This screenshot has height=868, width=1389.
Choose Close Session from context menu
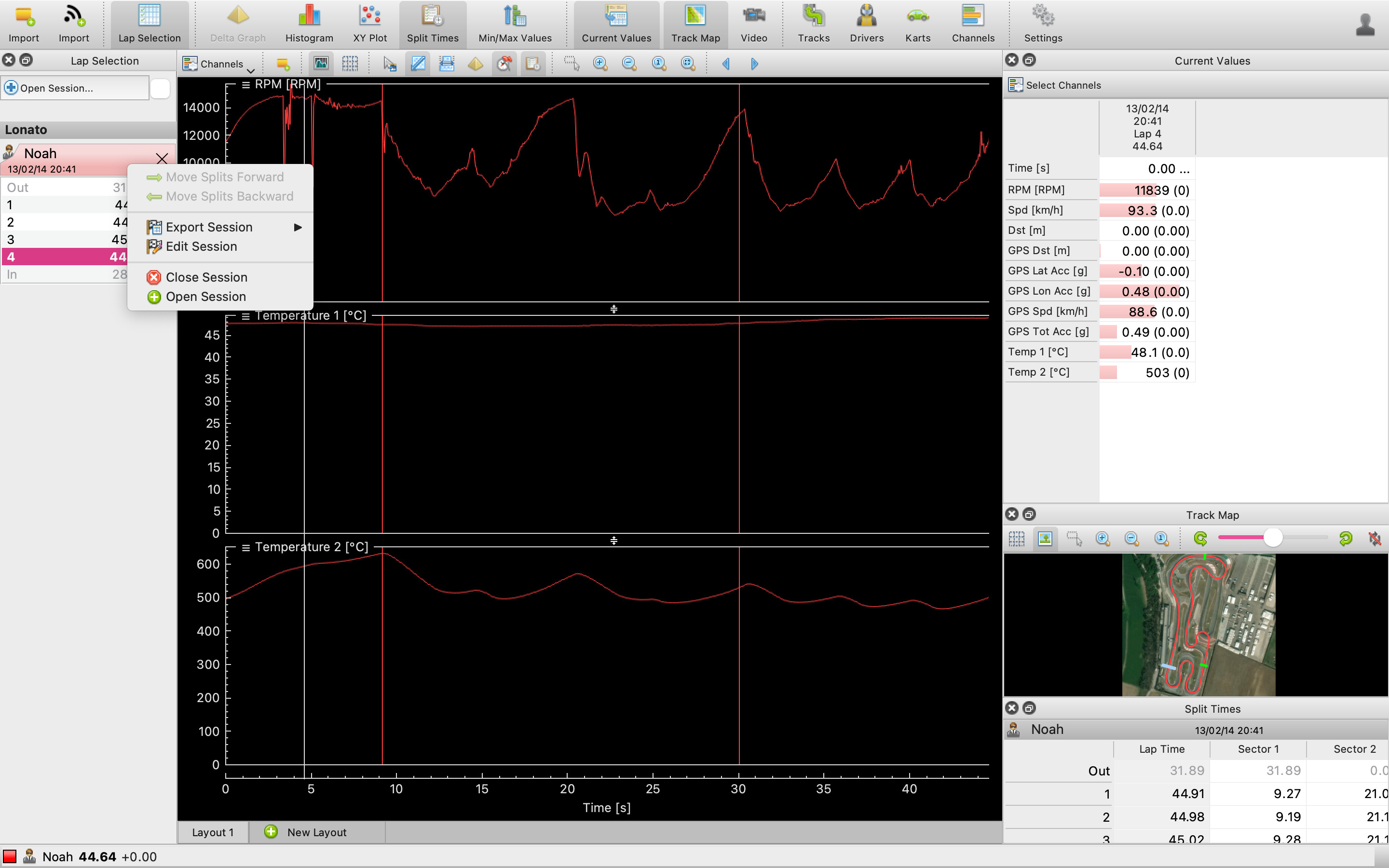point(205,277)
